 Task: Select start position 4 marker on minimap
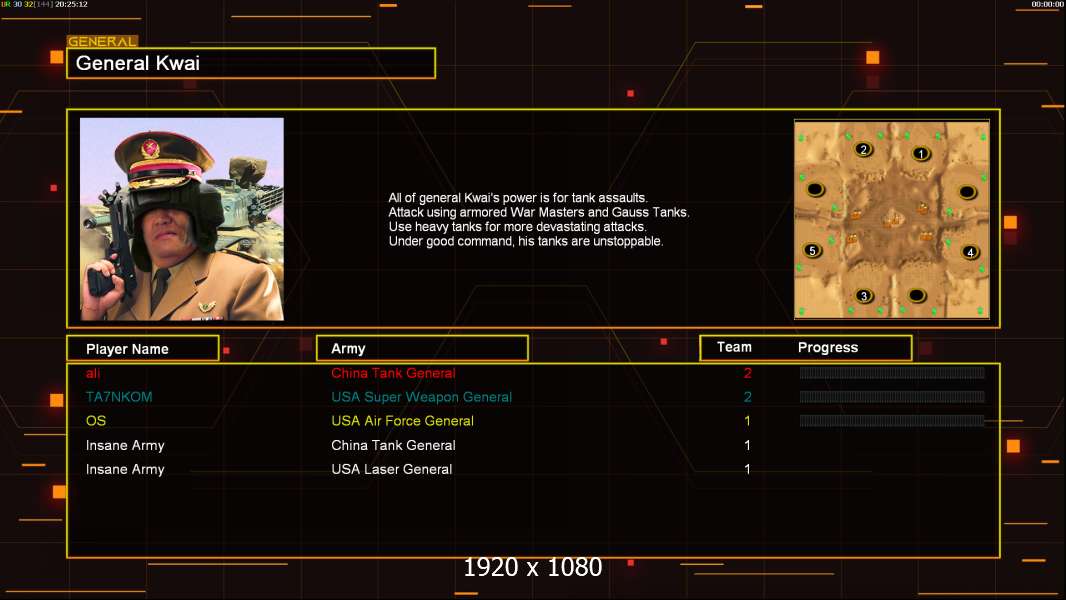click(x=970, y=252)
